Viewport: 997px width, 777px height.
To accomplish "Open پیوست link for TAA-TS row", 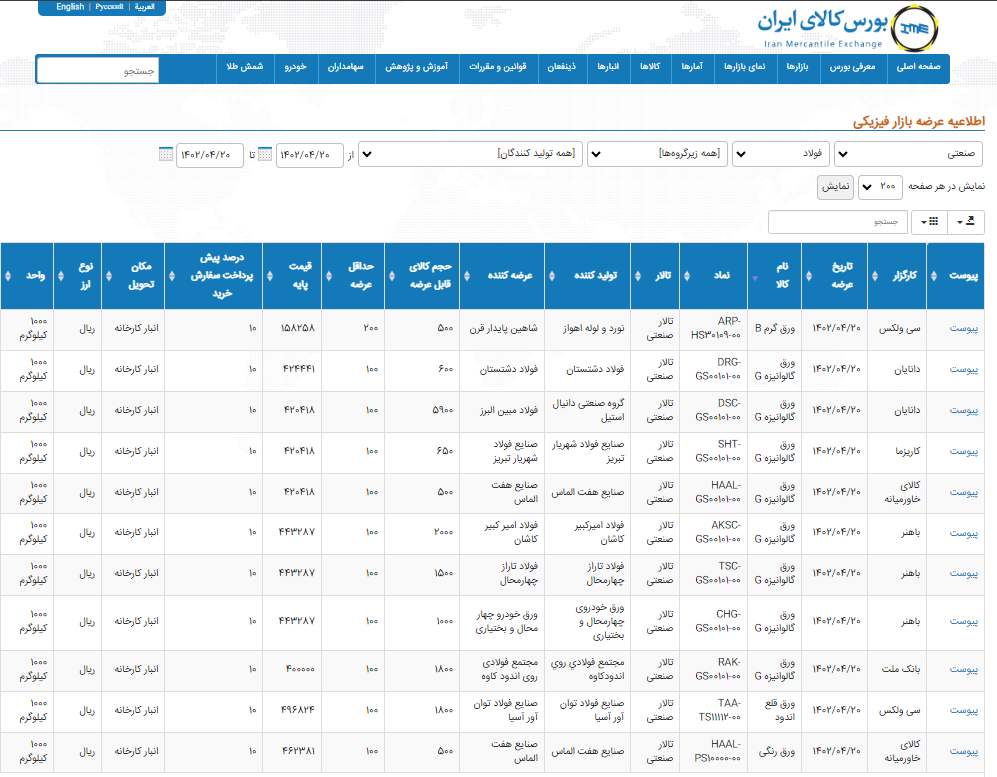I will 964,710.
